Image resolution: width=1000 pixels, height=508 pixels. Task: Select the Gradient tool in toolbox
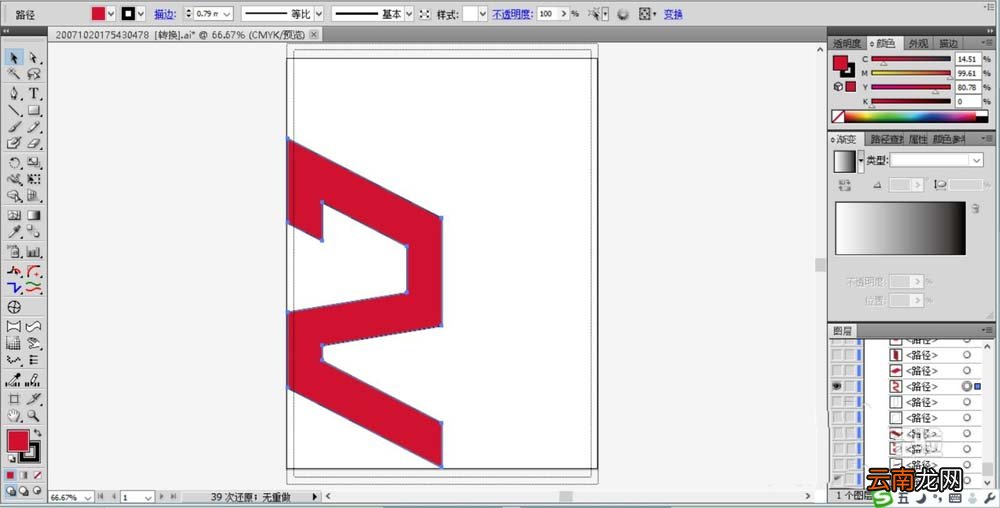pos(33,215)
